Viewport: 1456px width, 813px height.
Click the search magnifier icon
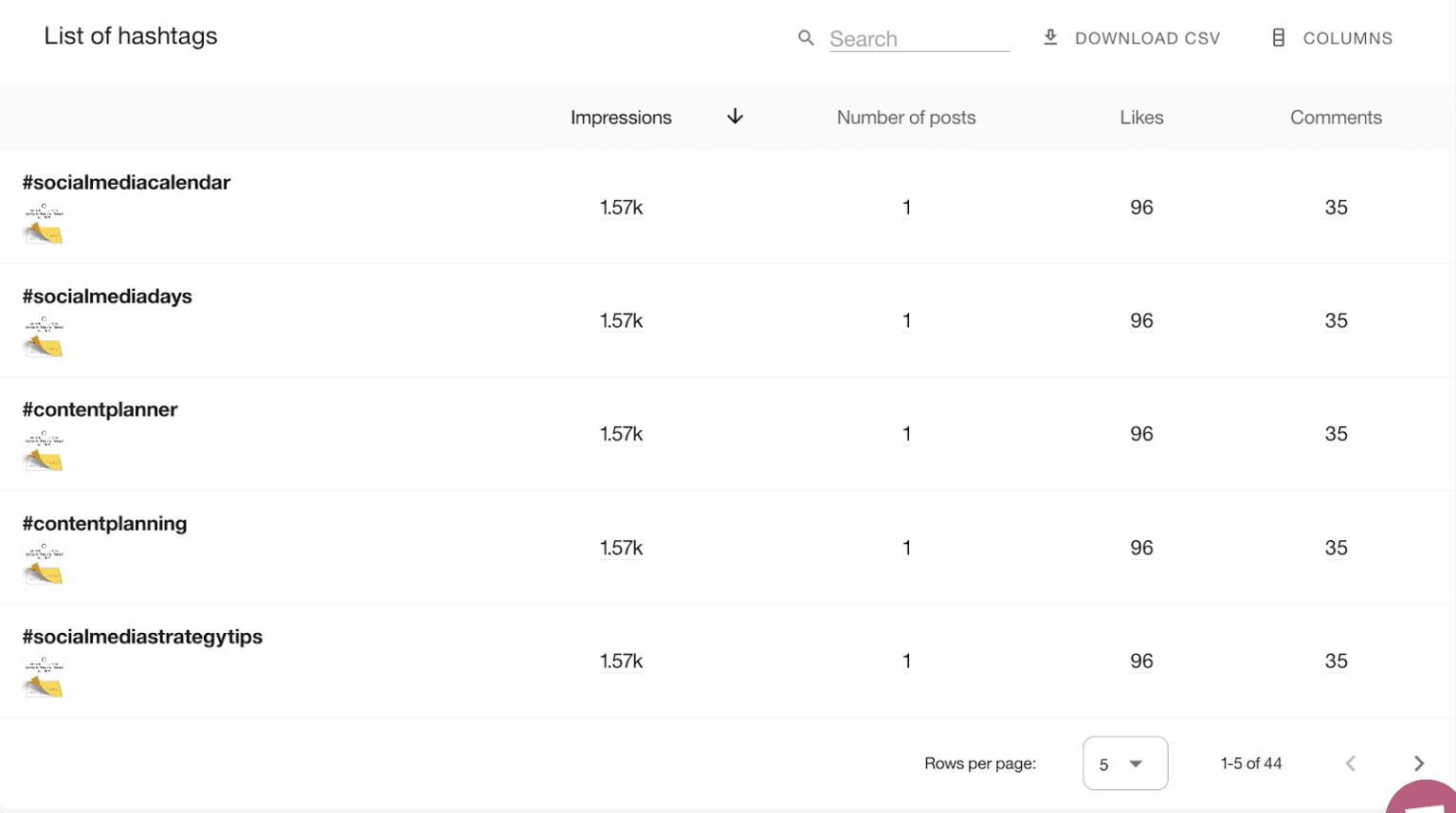806,38
